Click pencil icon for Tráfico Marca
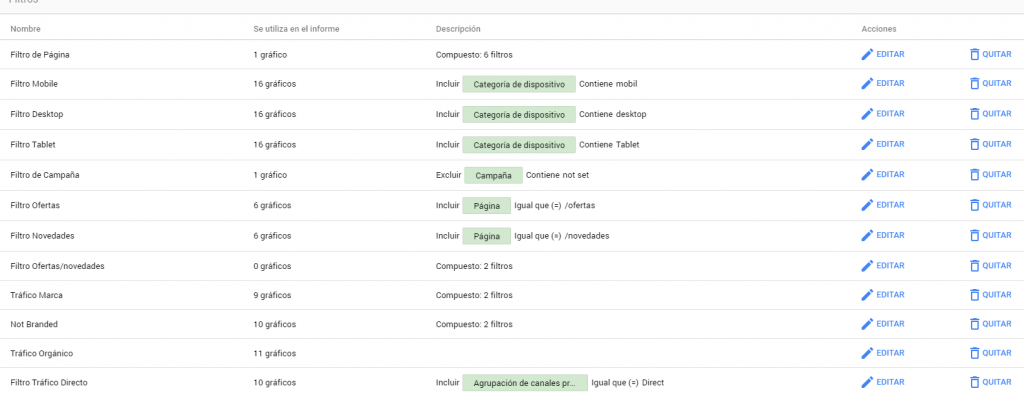 tap(867, 295)
